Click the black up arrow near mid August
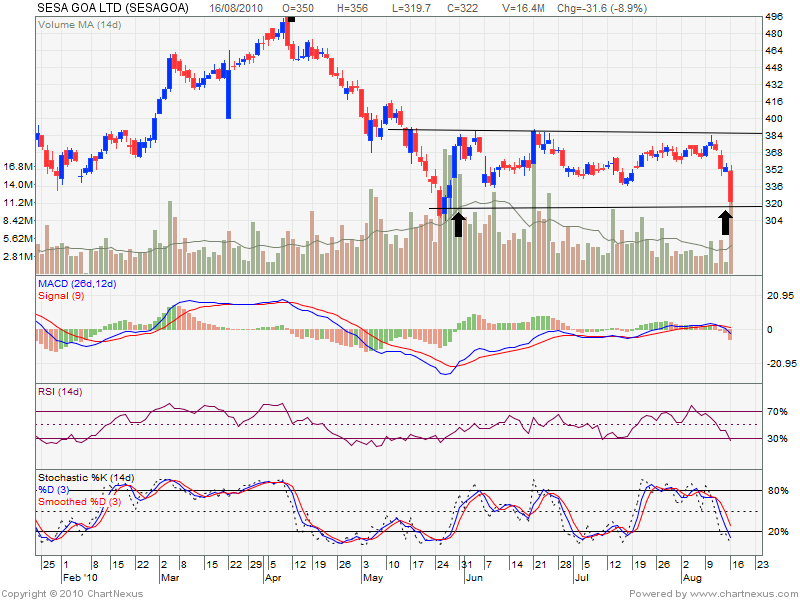800x600 pixels. click(x=726, y=222)
